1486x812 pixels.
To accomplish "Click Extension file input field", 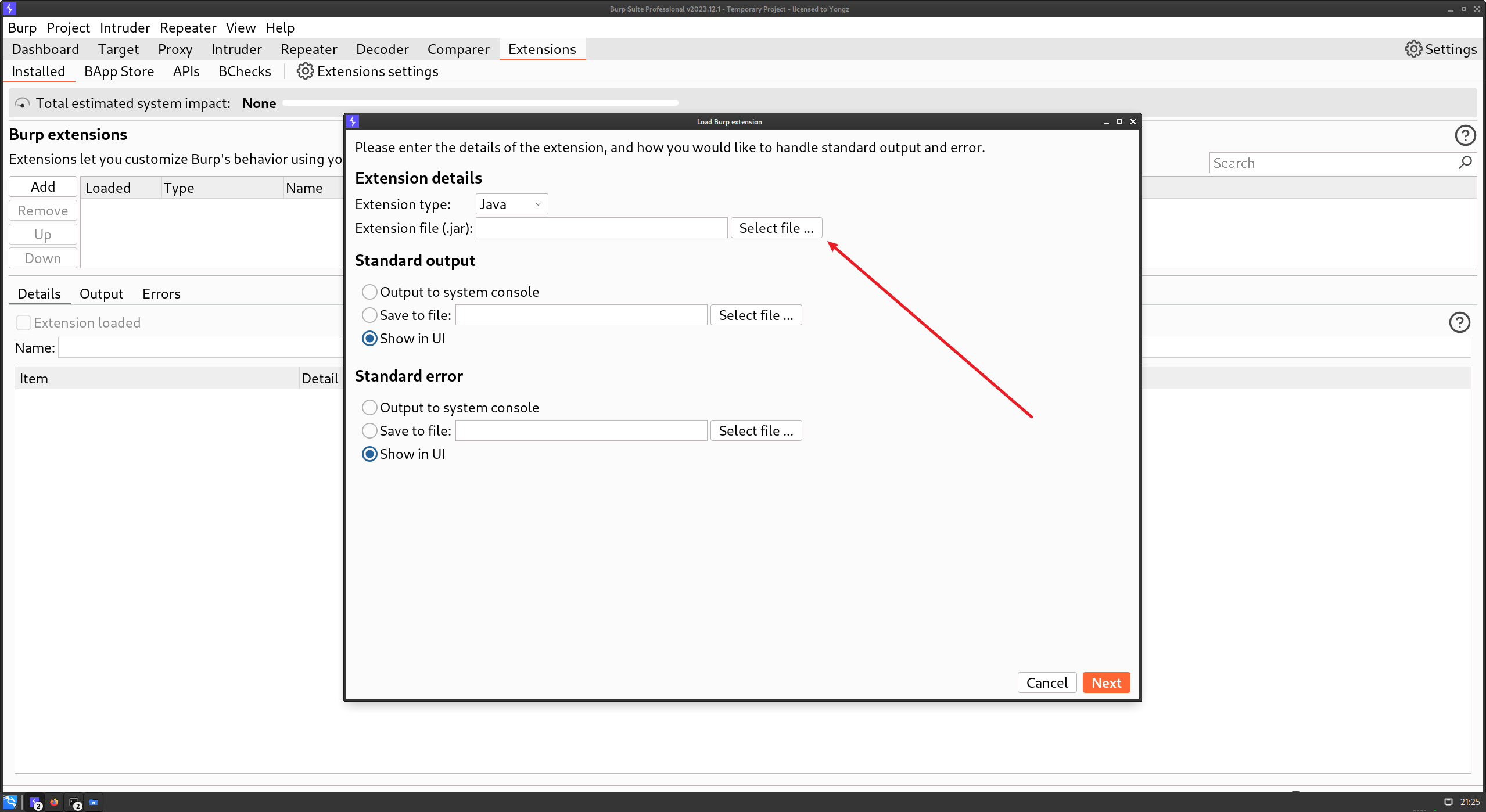I will [x=600, y=228].
